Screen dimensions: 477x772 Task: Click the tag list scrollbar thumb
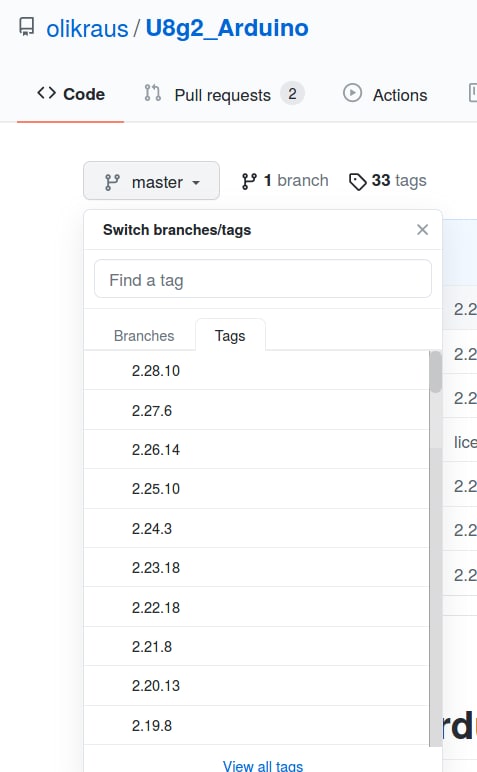[435, 372]
